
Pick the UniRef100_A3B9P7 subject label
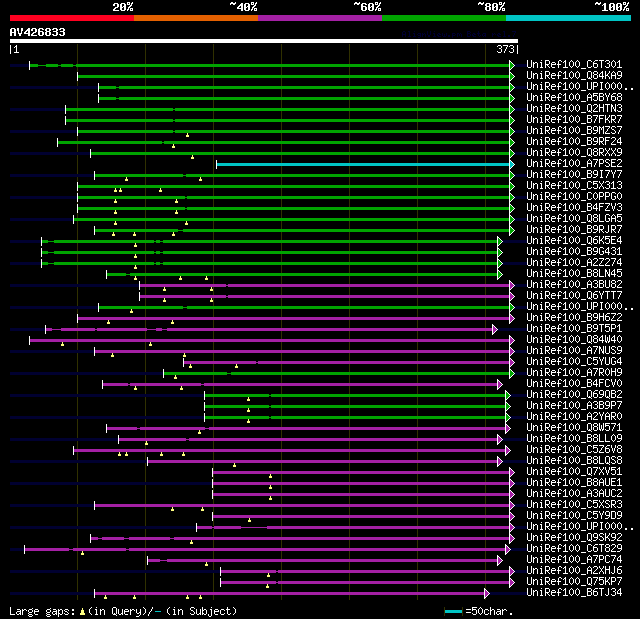click(x=574, y=406)
